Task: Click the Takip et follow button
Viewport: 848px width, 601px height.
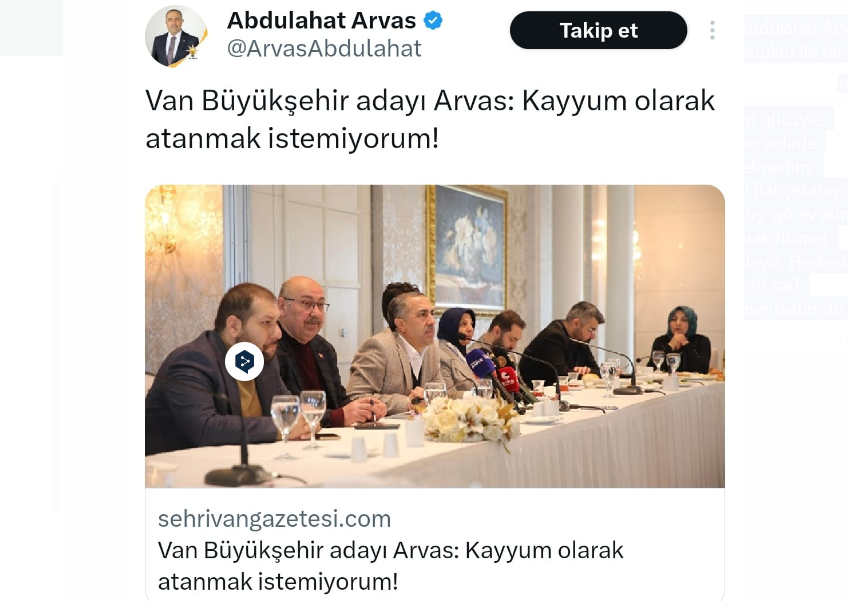Action: 598,30
